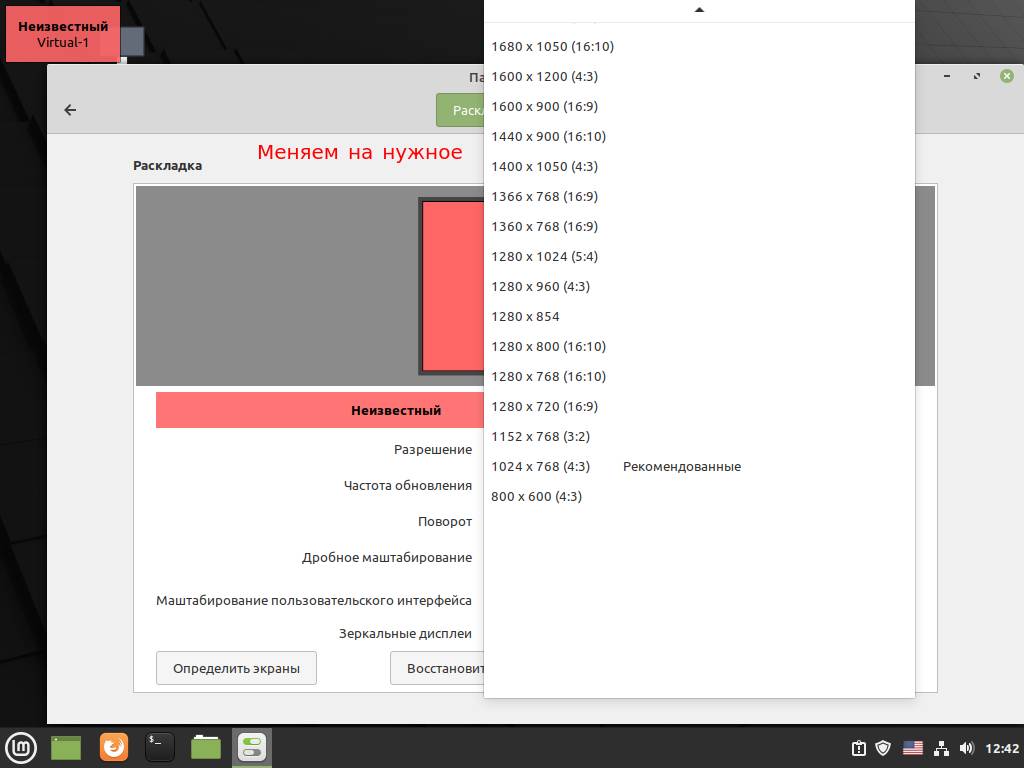Open the shield update manager tray icon
The width and height of the screenshot is (1024, 768).
(x=883, y=748)
